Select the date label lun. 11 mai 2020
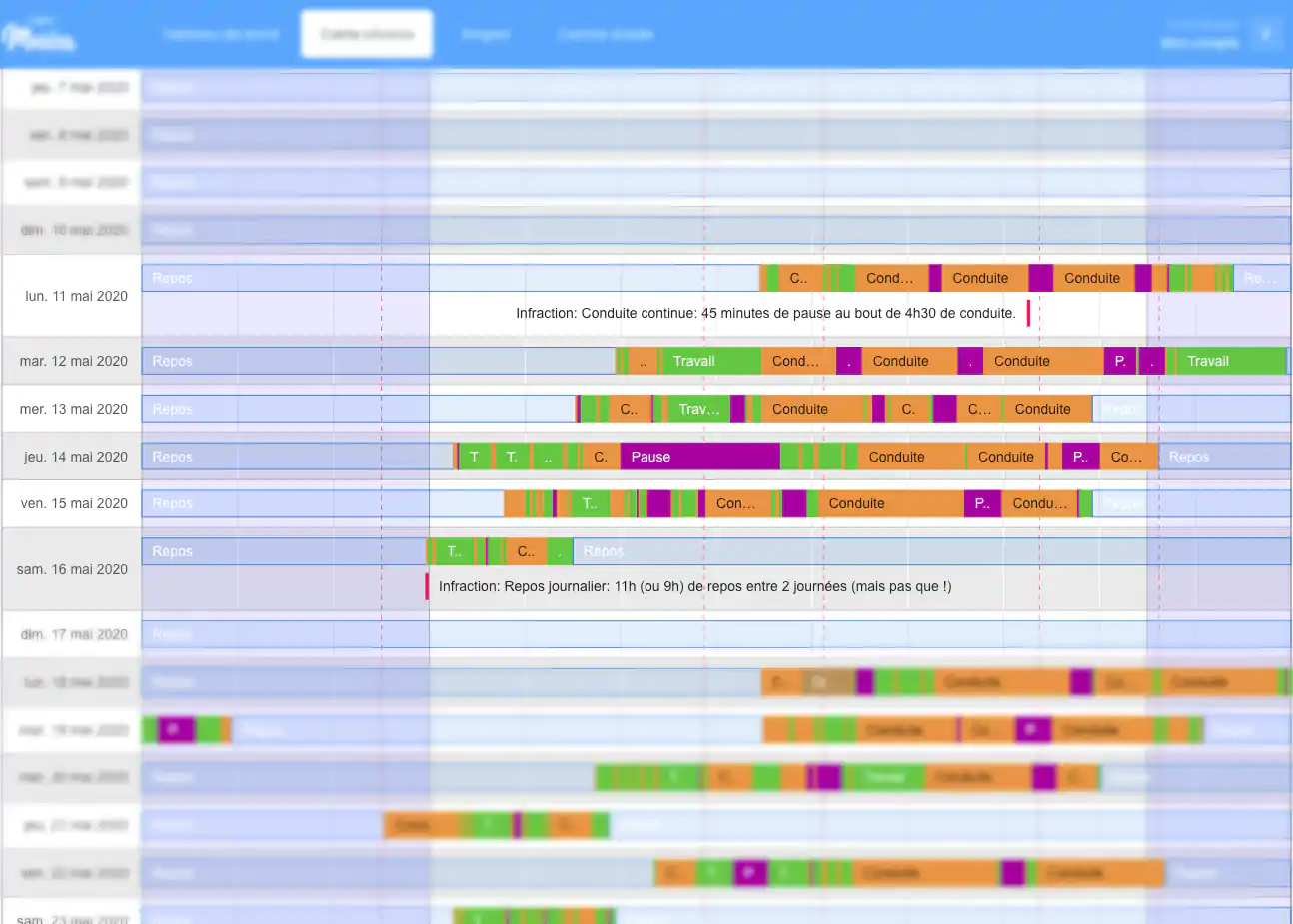This screenshot has height=924, width=1293. click(76, 296)
